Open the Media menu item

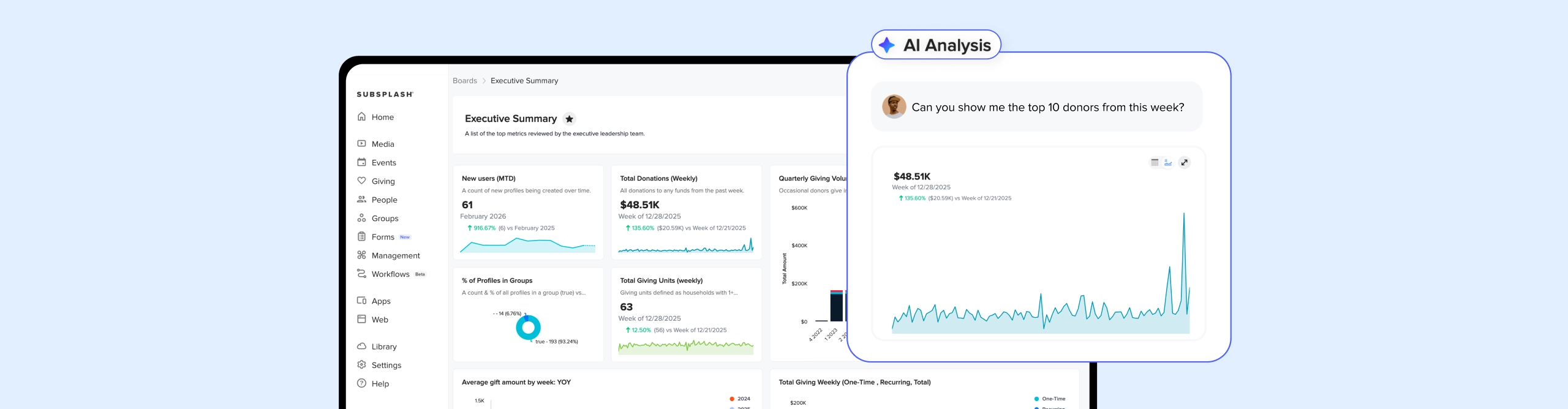pyautogui.click(x=383, y=144)
